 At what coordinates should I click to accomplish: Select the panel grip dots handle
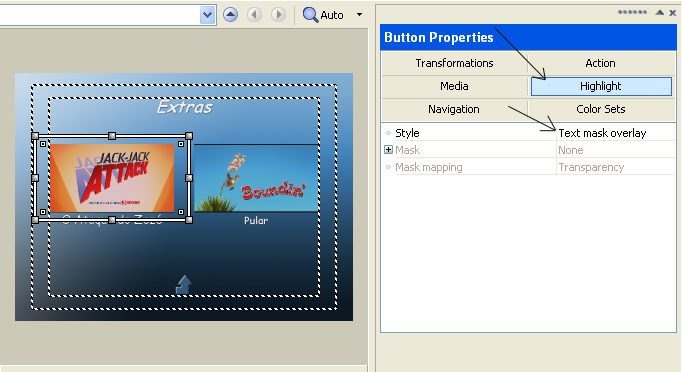(x=632, y=12)
